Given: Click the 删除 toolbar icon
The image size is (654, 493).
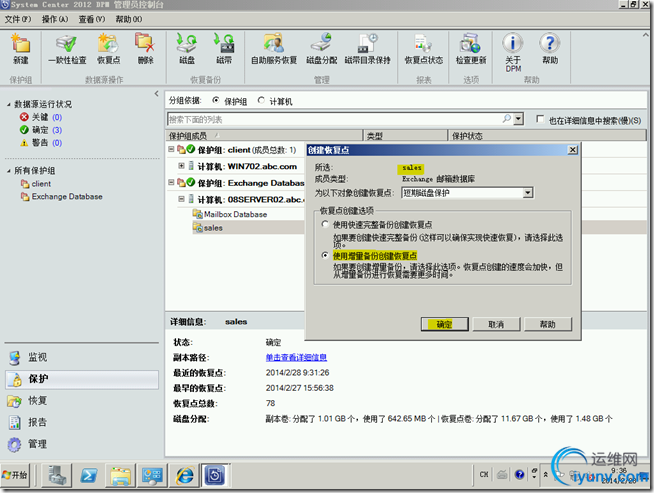Looking at the screenshot, I should pyautogui.click(x=145, y=49).
